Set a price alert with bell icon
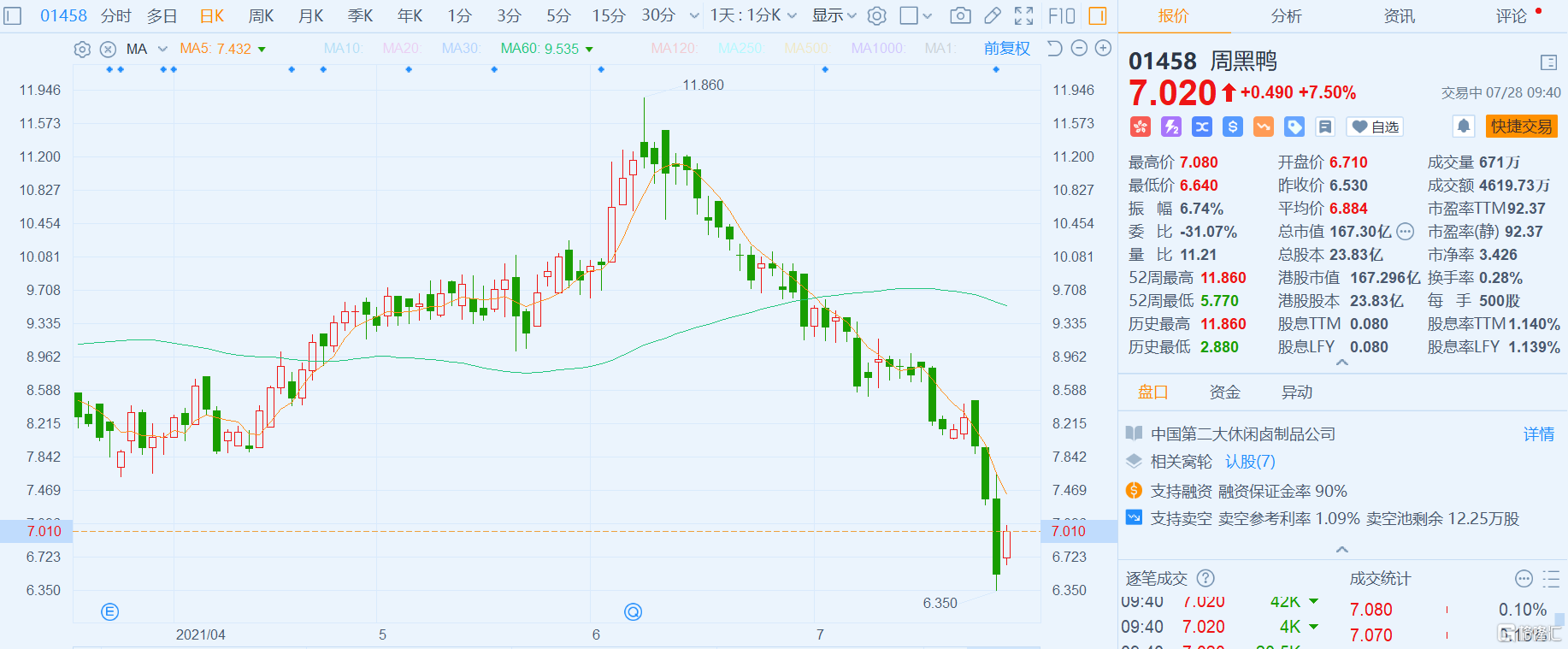1568x649 pixels. [x=1463, y=127]
